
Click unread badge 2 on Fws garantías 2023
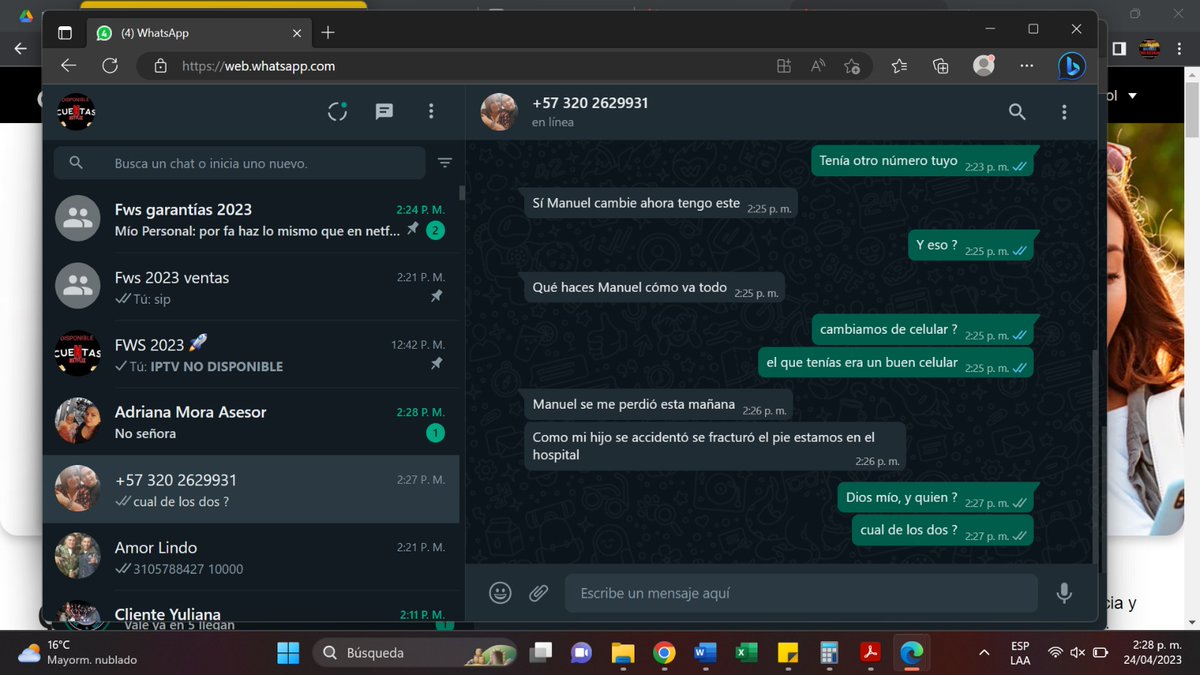pyautogui.click(x=435, y=231)
